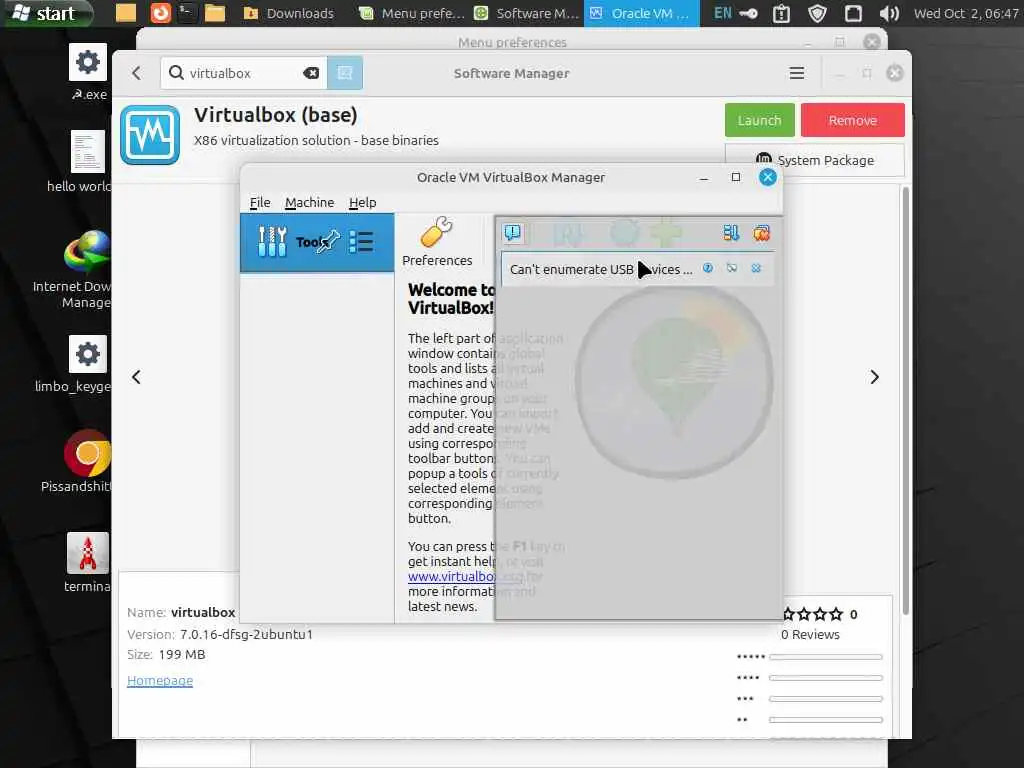This screenshot has width=1024, height=768.
Task: Click the System Package label
Action: click(x=825, y=160)
